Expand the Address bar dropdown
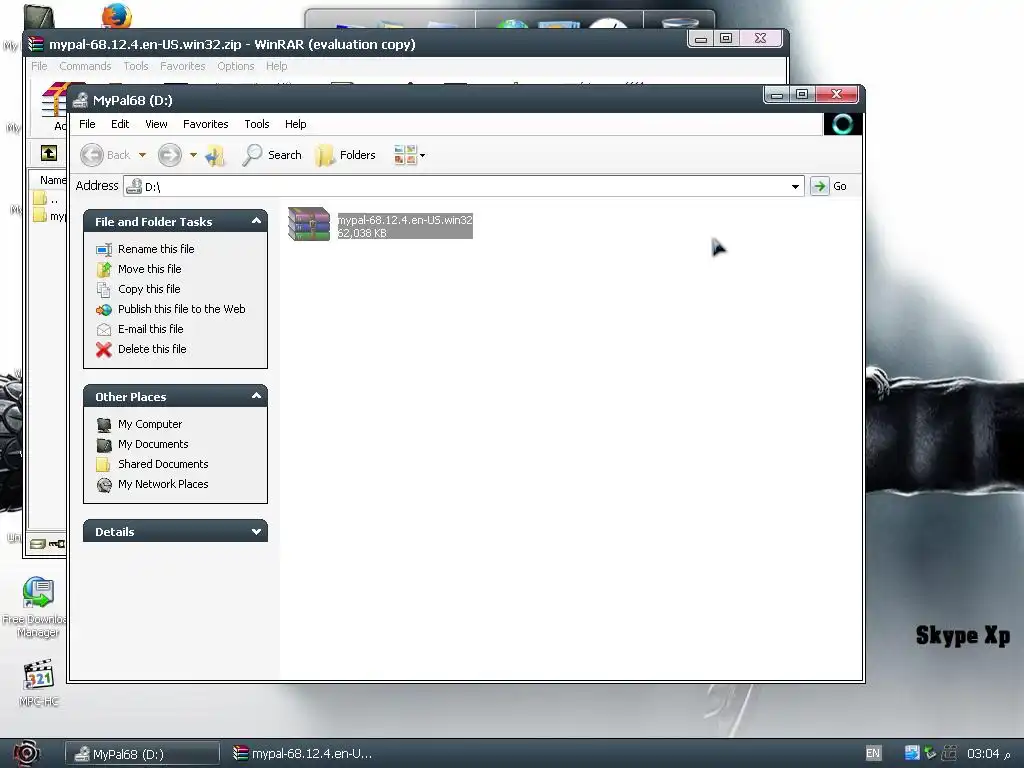This screenshot has height=768, width=1024. coord(795,187)
